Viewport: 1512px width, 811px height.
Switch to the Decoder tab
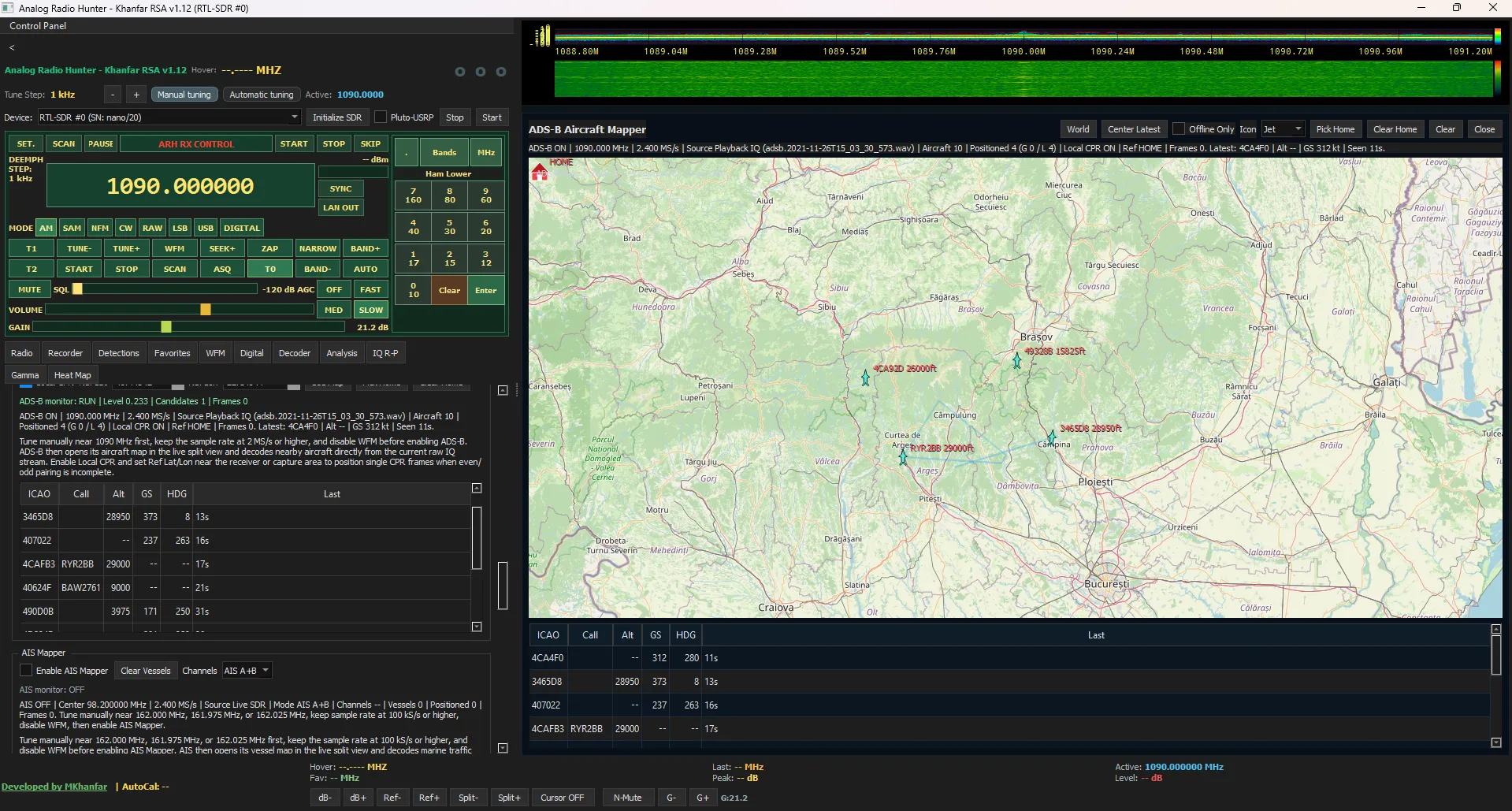[295, 353]
